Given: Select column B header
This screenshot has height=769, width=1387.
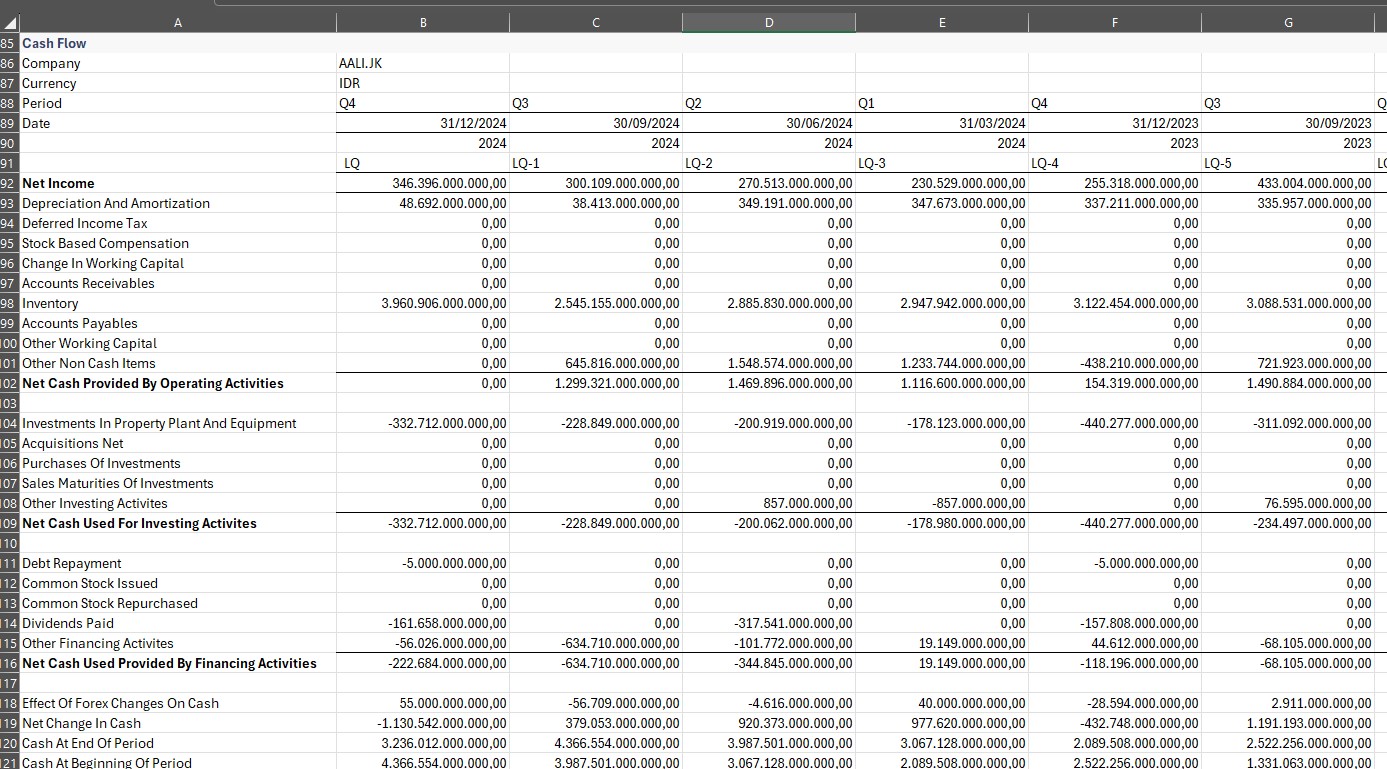Looking at the screenshot, I should pyautogui.click(x=422, y=23).
